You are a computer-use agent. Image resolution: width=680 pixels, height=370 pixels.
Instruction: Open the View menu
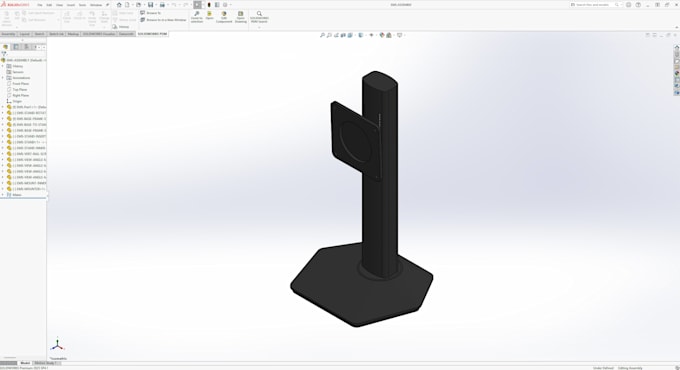click(x=59, y=5)
